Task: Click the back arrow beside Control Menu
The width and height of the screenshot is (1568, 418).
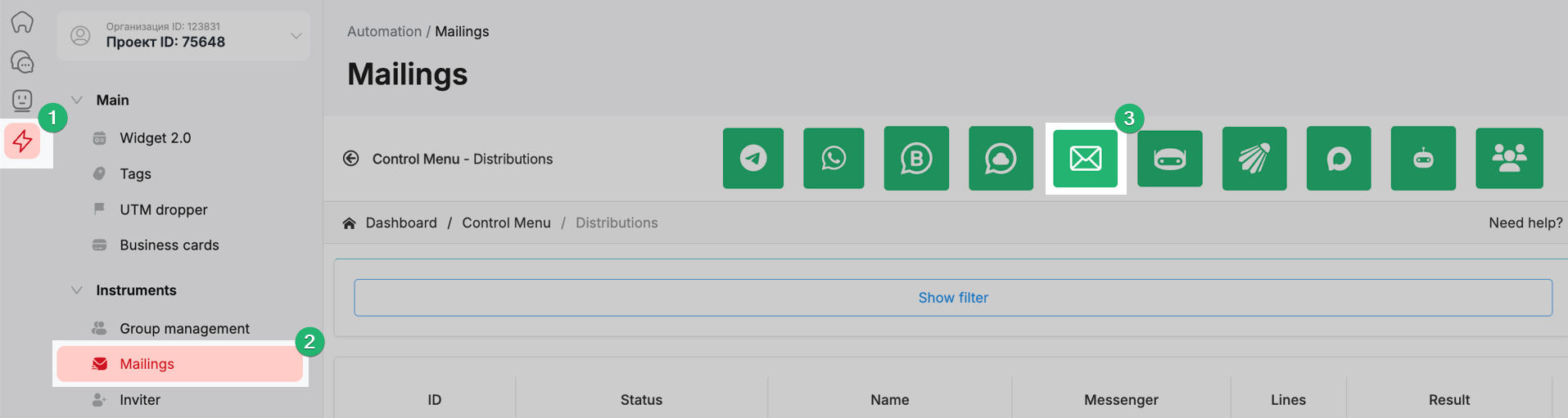Action: [x=351, y=159]
